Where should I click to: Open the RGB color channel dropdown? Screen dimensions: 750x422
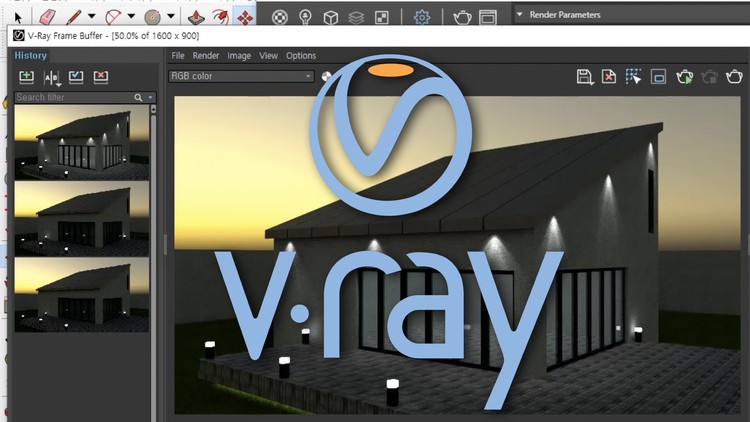[x=241, y=76]
